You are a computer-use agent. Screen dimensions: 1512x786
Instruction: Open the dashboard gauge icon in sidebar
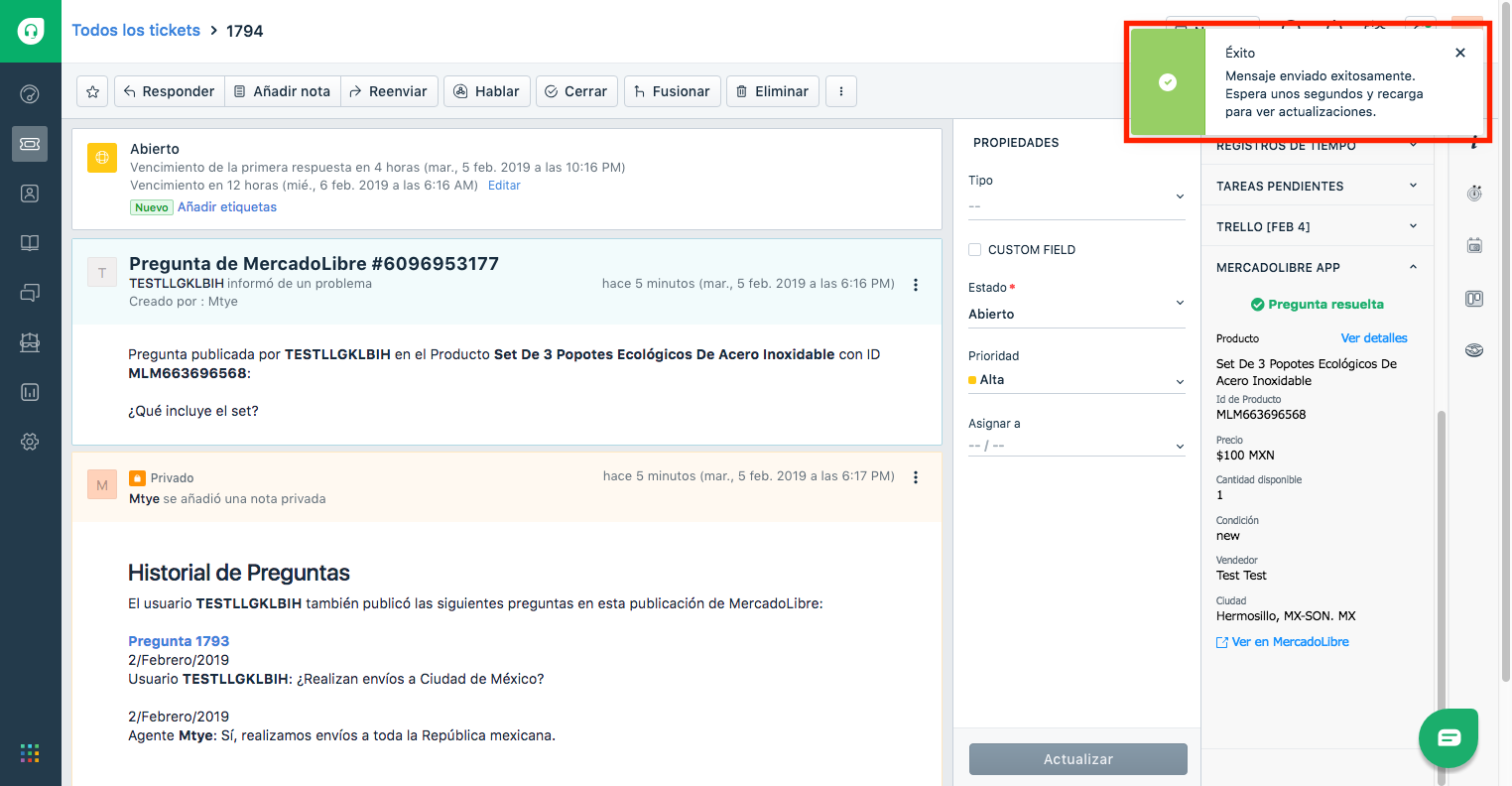click(30, 94)
